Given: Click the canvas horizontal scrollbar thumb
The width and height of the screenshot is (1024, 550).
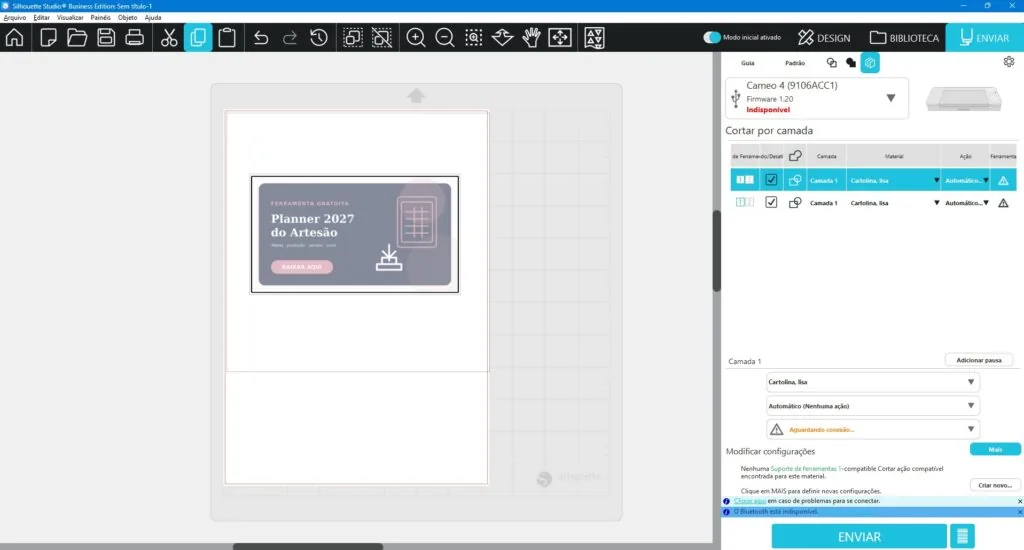Looking at the screenshot, I should point(308,546).
